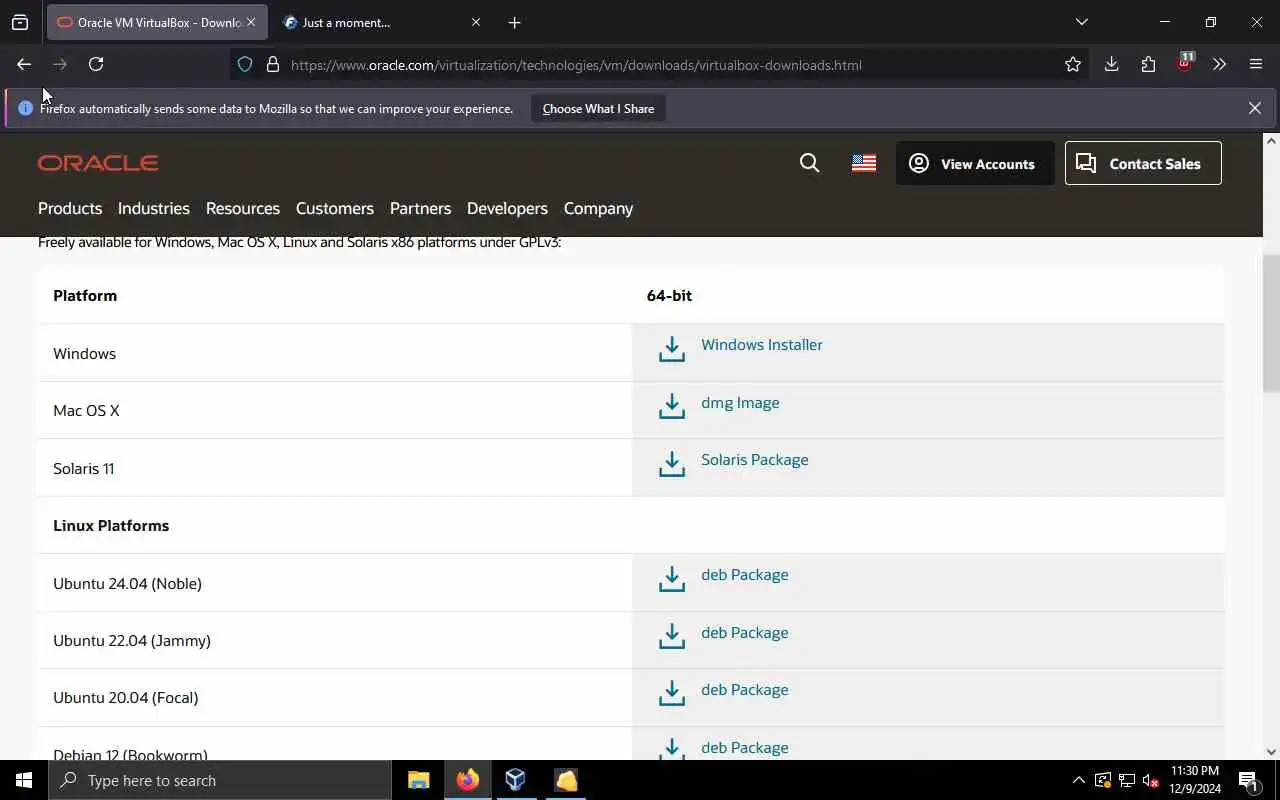This screenshot has width=1280, height=800.
Task: Click the uBlock extension icon with badge
Action: (1185, 63)
